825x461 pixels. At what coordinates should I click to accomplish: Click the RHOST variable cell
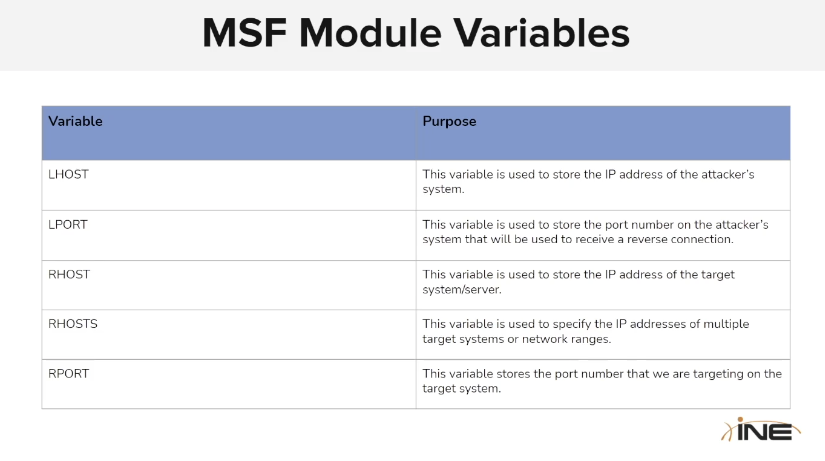click(68, 274)
